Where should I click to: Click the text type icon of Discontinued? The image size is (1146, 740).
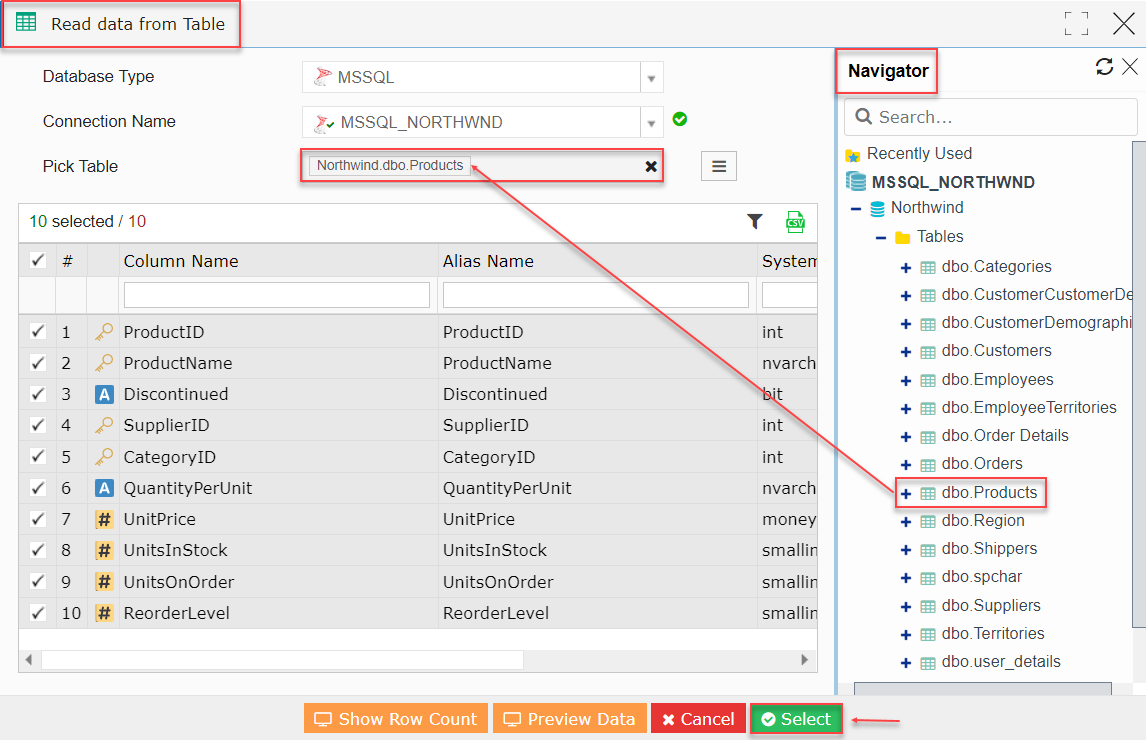pos(104,394)
